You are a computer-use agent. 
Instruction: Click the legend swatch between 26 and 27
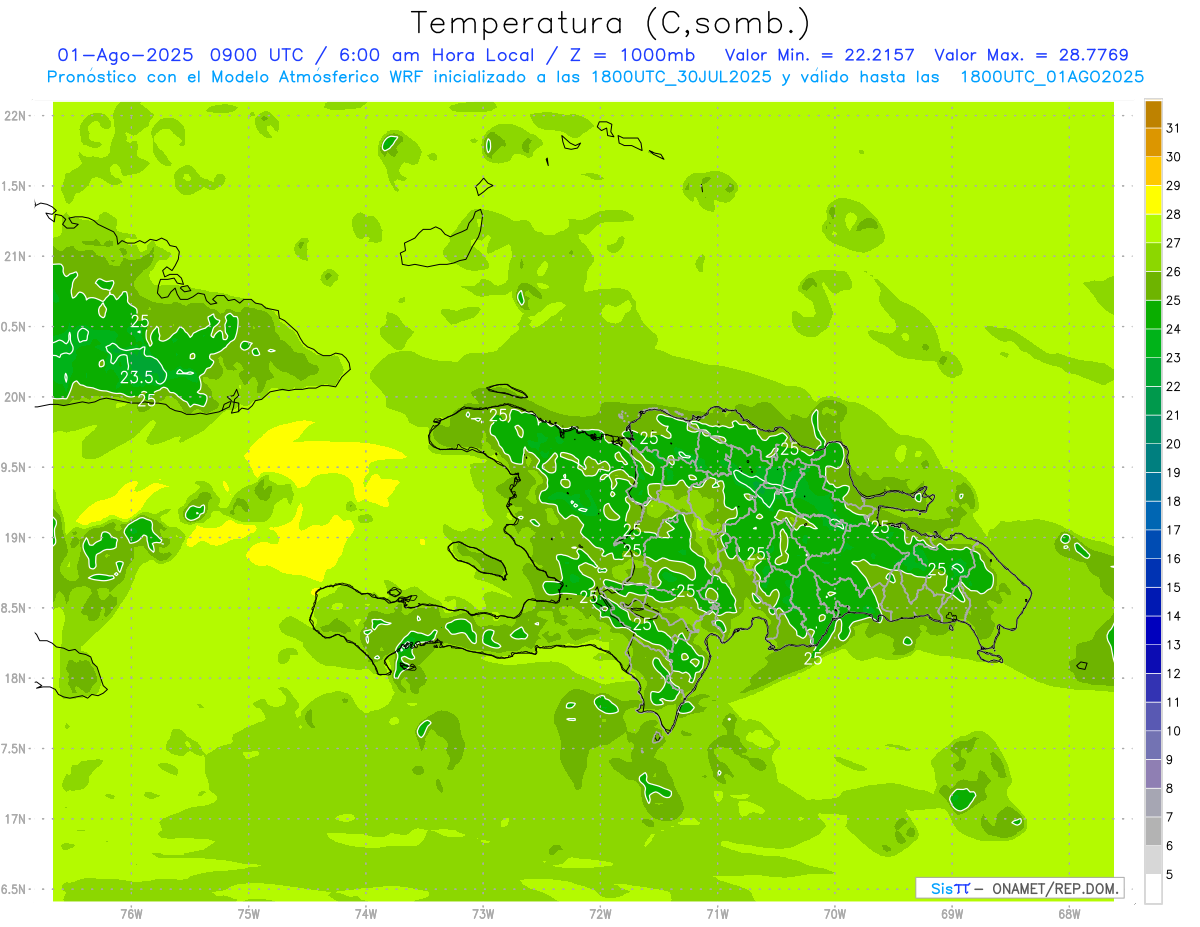pos(1153,257)
